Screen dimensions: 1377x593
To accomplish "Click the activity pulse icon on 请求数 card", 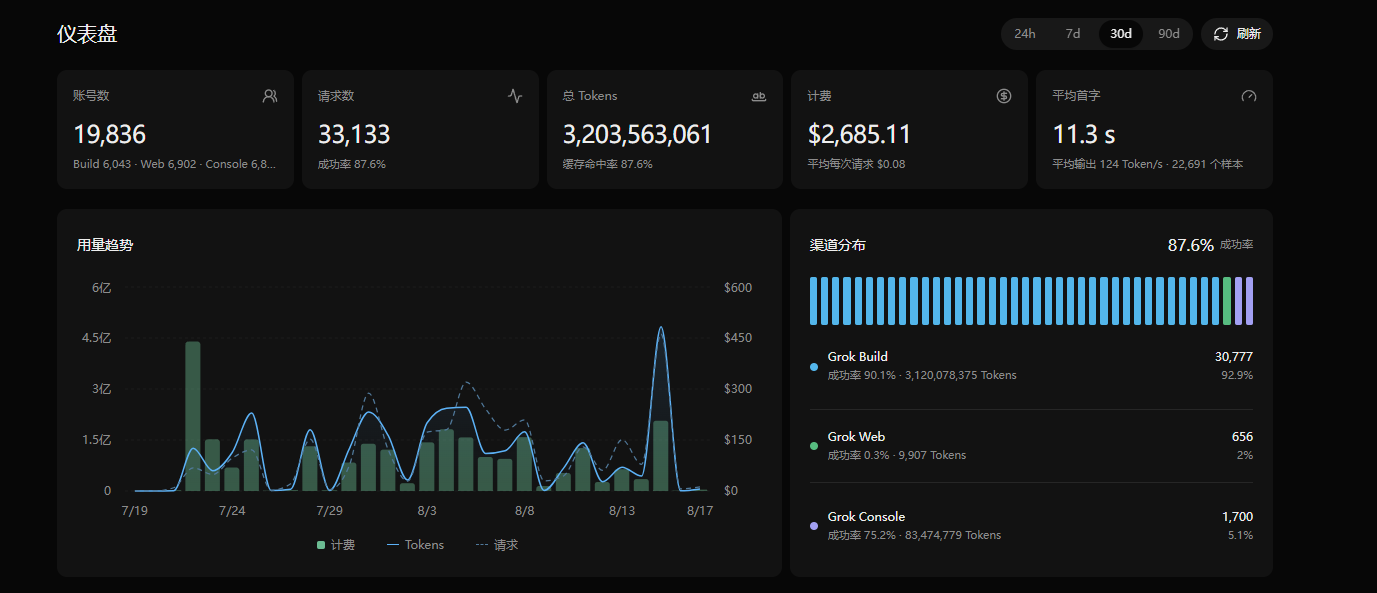I will pos(515,96).
